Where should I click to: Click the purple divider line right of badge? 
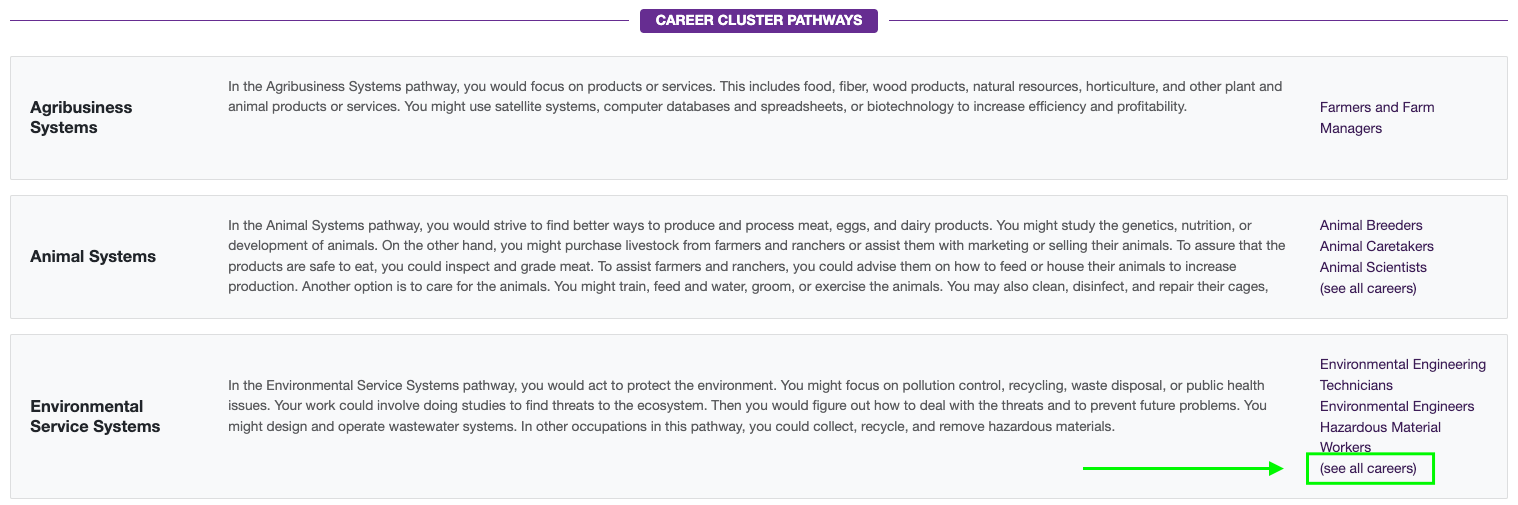pos(1198,20)
